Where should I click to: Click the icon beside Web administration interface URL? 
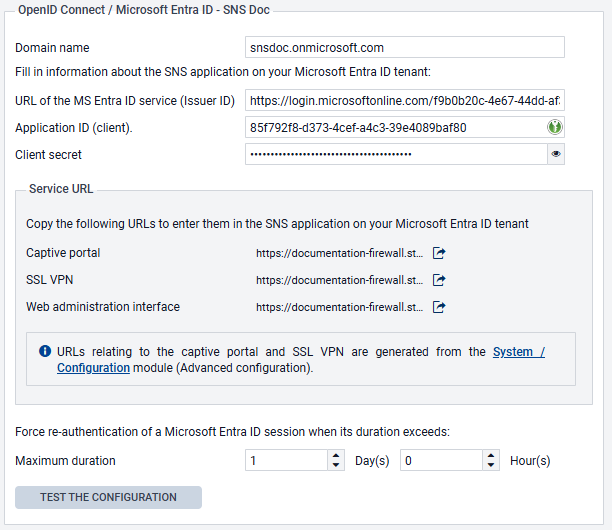click(438, 308)
